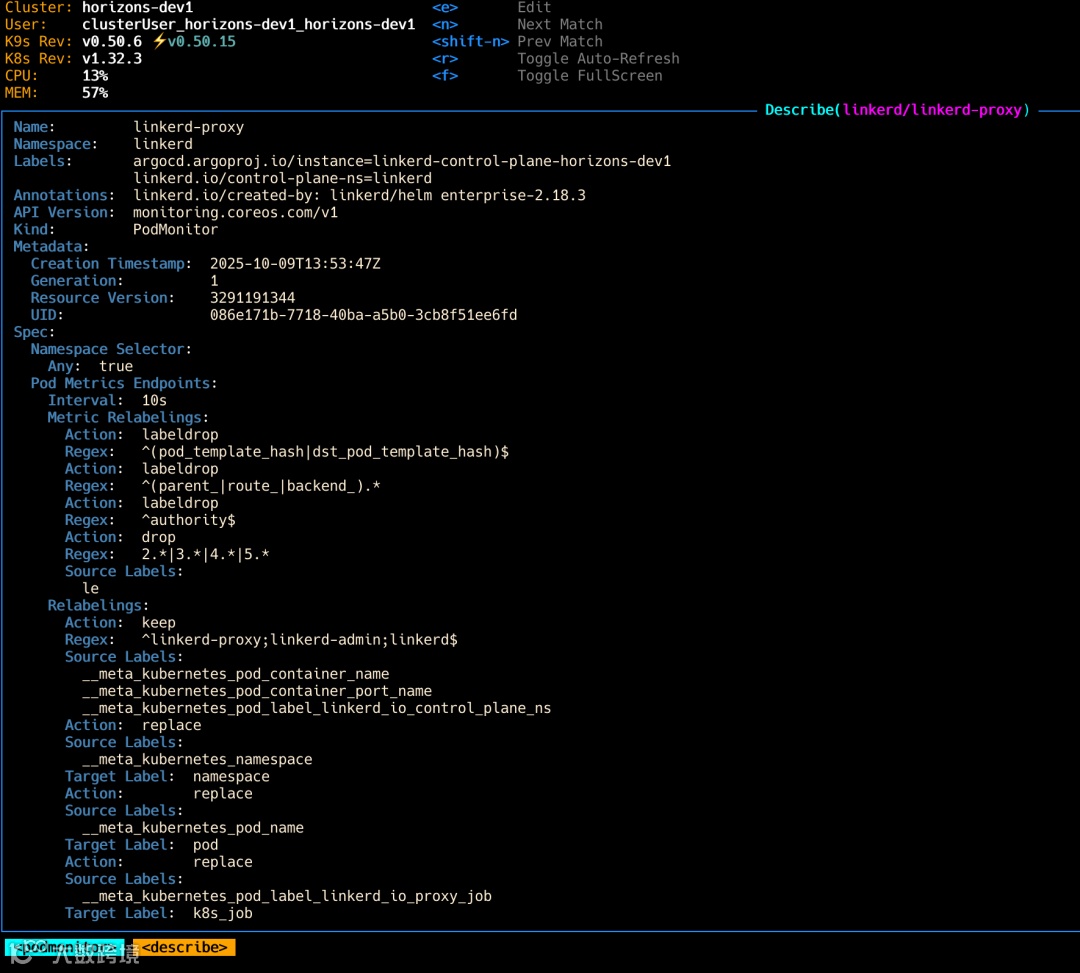The image size is (1080, 973).
Task: Click __meta_kubernetes_pod_label_linkerd_io_control_plane_ns
Action: coord(317,708)
